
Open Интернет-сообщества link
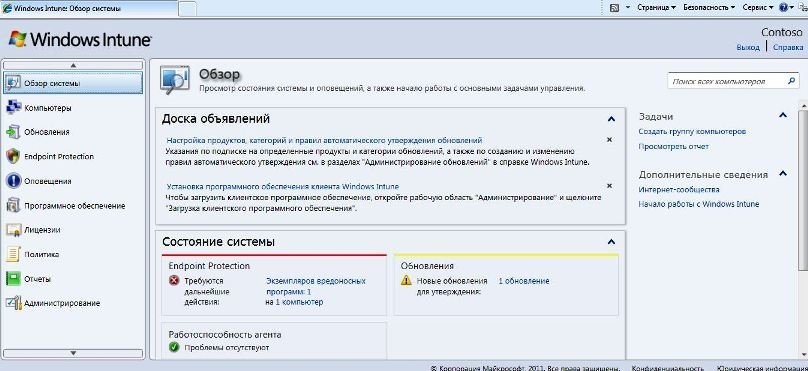click(x=679, y=190)
